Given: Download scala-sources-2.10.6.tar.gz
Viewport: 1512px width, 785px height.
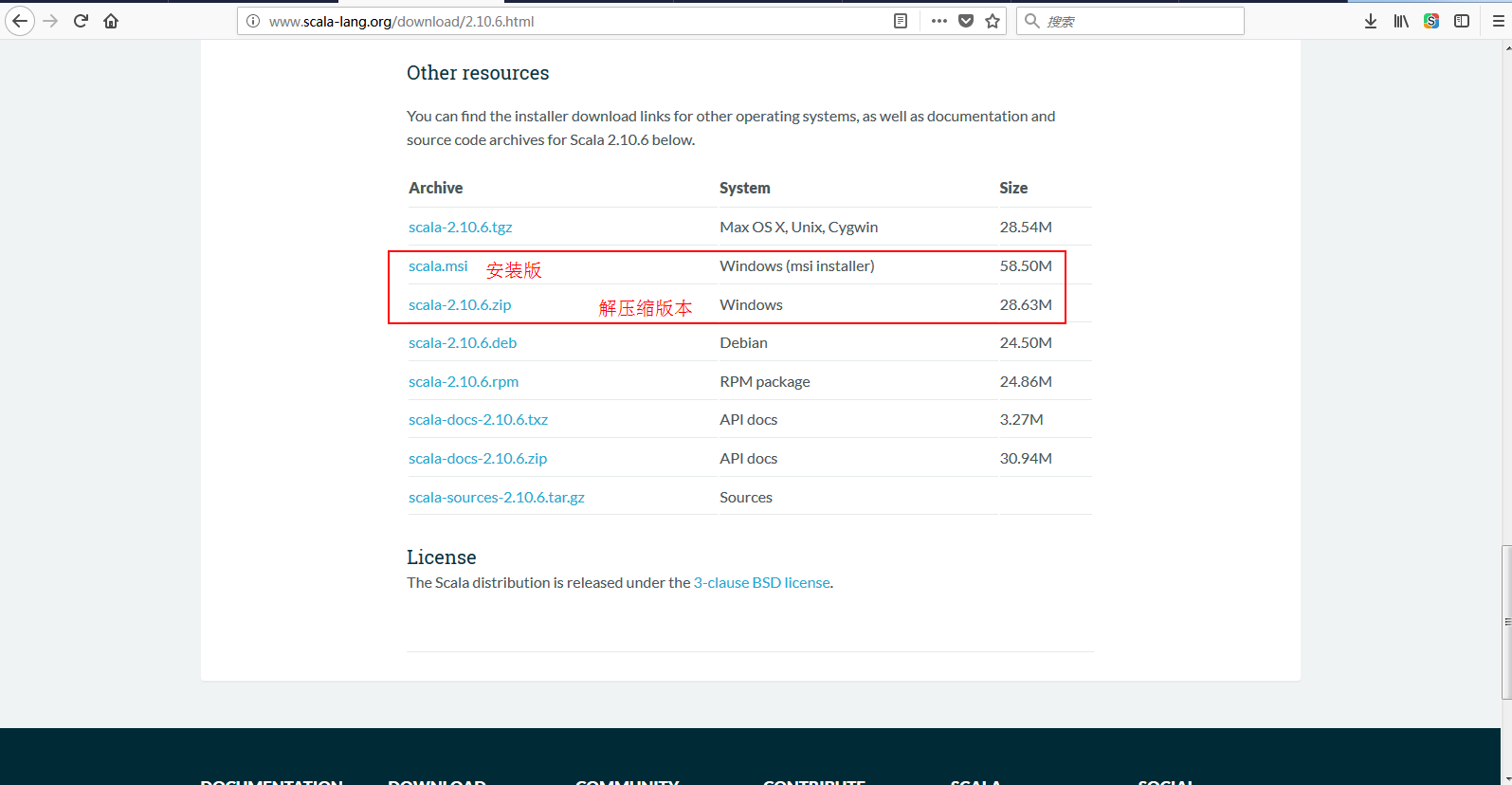Looking at the screenshot, I should (497, 498).
